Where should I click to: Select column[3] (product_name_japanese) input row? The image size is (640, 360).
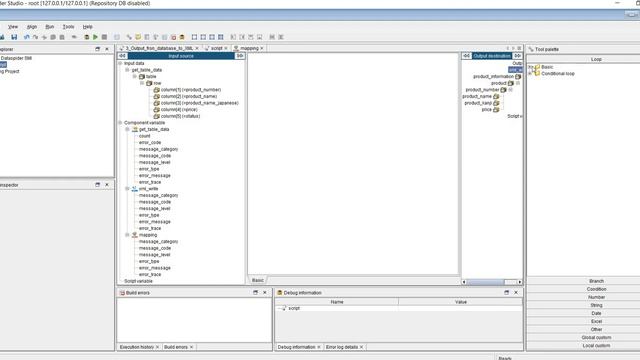[x=200, y=103]
